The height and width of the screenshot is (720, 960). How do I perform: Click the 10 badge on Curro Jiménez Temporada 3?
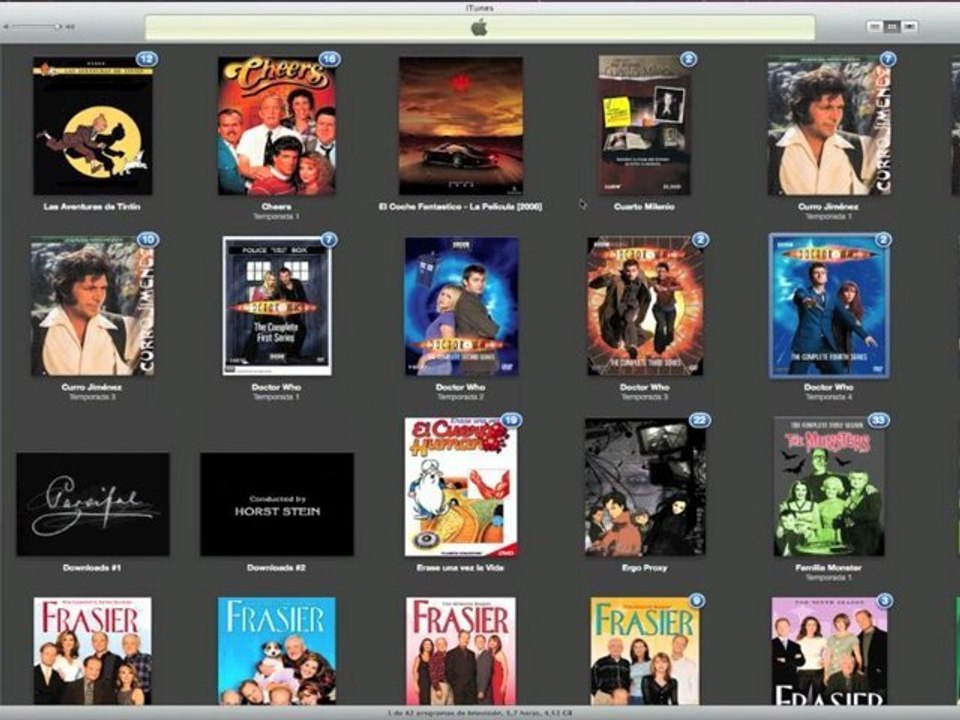147,239
